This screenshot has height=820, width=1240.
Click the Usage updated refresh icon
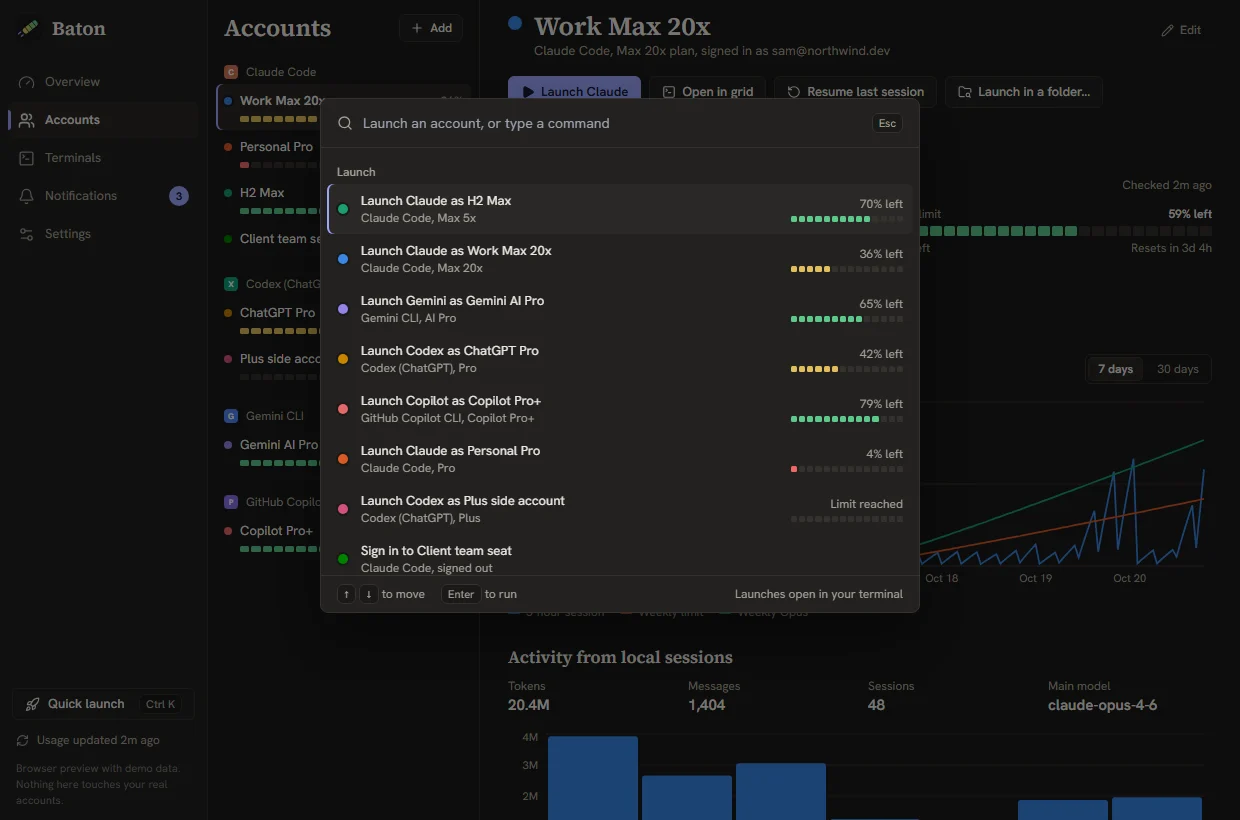(23, 741)
